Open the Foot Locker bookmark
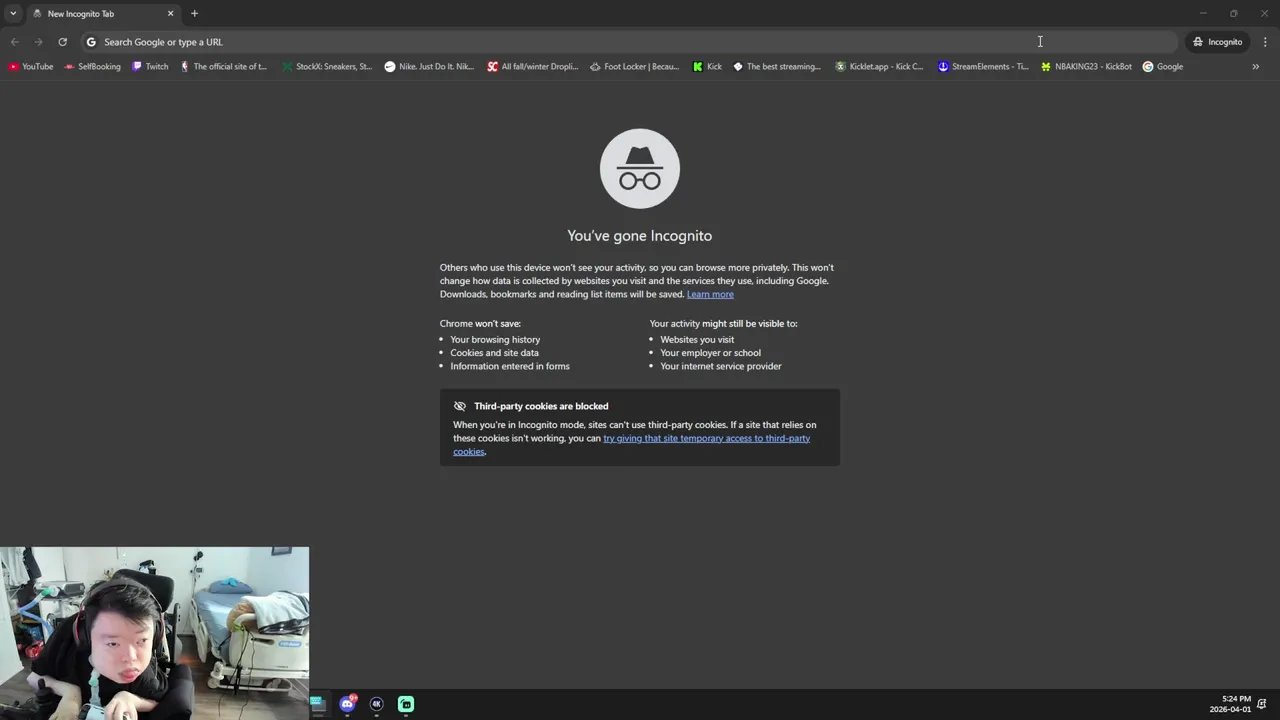 point(635,67)
